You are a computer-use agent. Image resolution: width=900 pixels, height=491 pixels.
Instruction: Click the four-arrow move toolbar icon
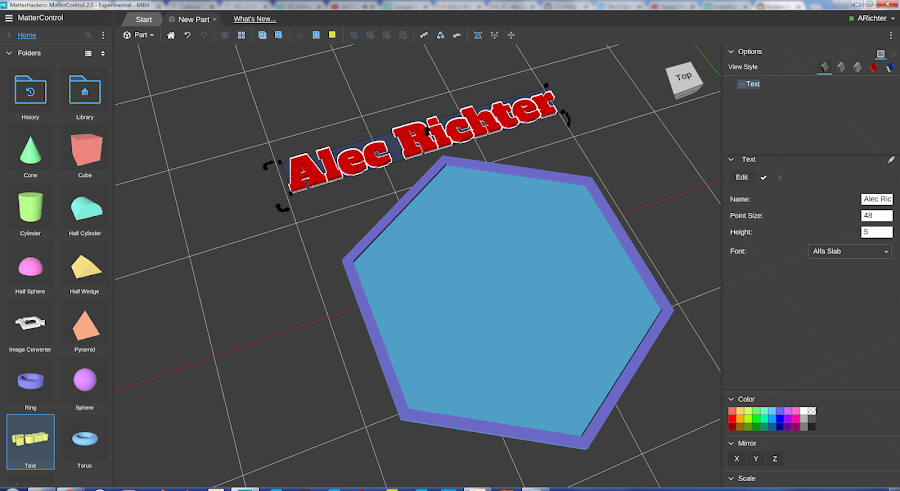(x=511, y=35)
